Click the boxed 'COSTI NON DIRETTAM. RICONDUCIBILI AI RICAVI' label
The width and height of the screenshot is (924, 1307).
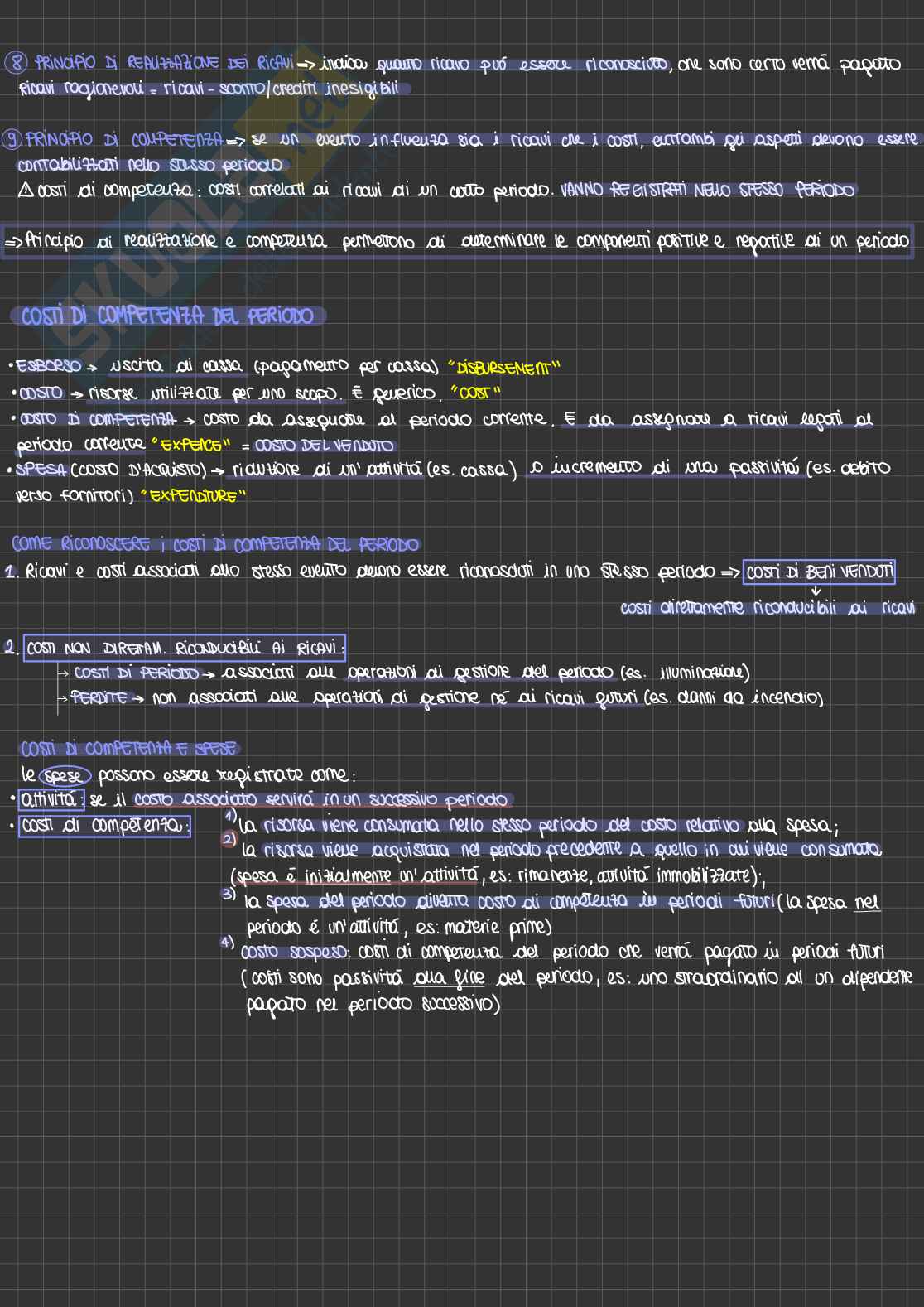pyautogui.click(x=184, y=648)
